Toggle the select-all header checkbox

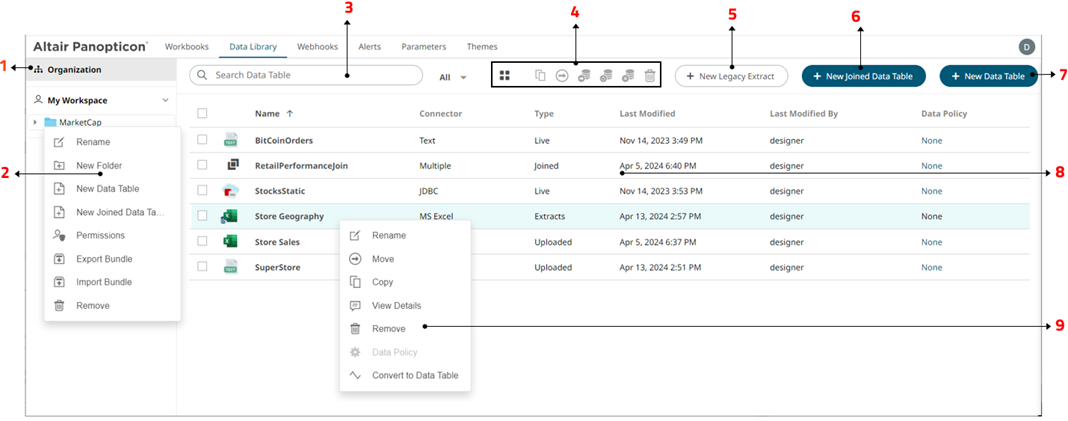tap(203, 114)
